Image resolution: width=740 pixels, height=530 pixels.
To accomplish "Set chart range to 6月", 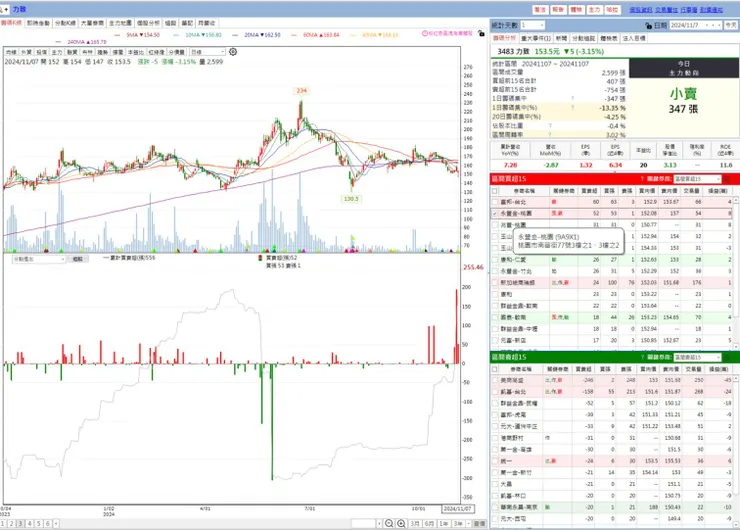I will (429, 524).
